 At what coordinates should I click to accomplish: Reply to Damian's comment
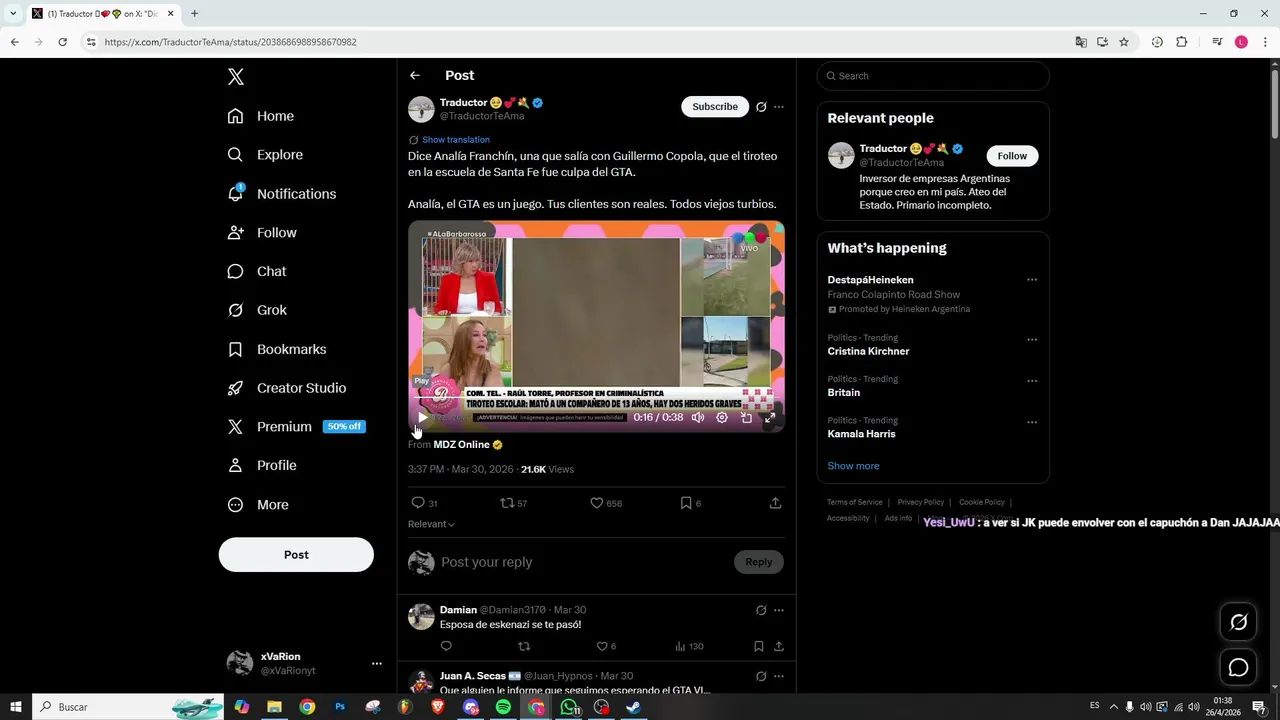point(446,646)
